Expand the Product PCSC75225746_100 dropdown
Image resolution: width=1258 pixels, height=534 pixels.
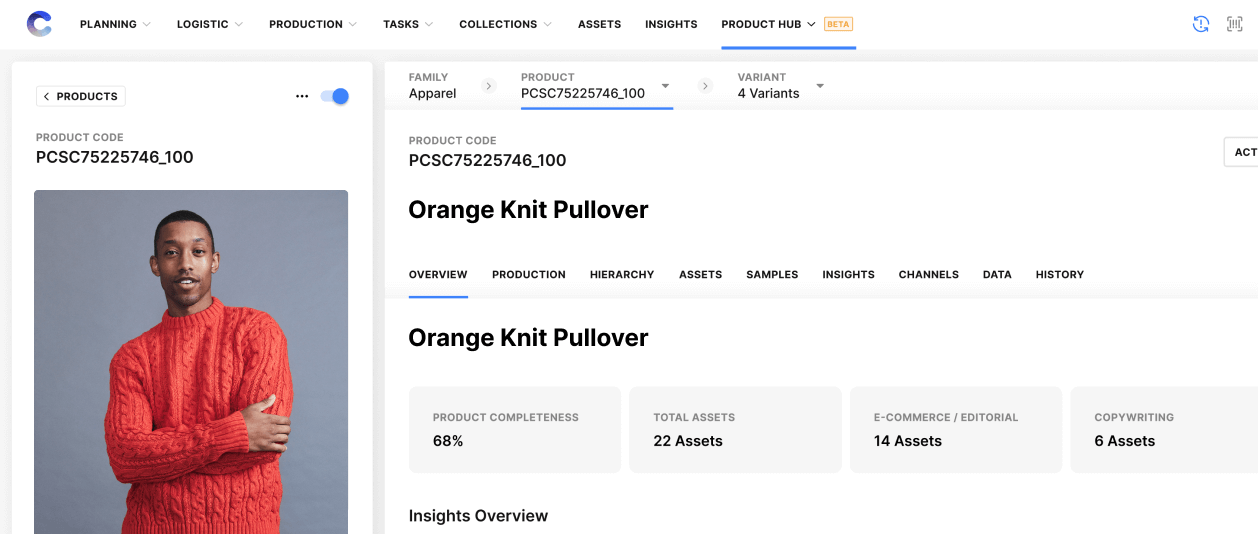pos(665,86)
